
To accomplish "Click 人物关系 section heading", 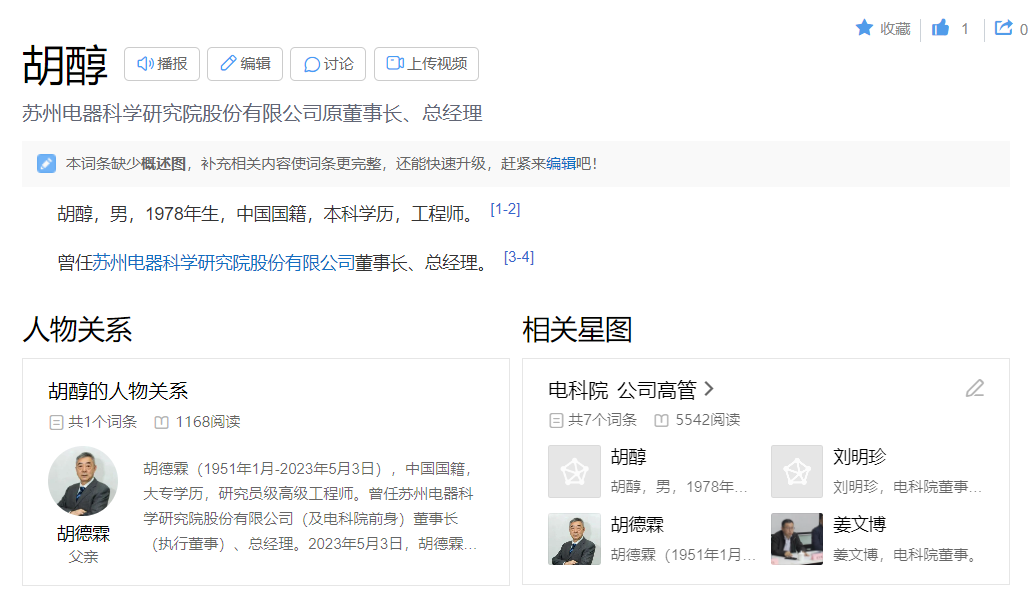I will click(78, 330).
